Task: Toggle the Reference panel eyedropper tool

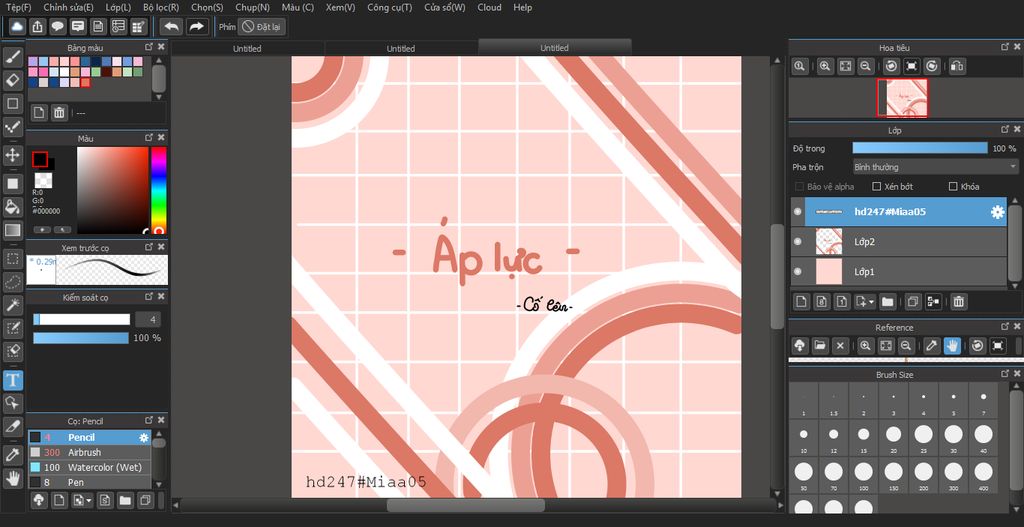Action: 932,345
